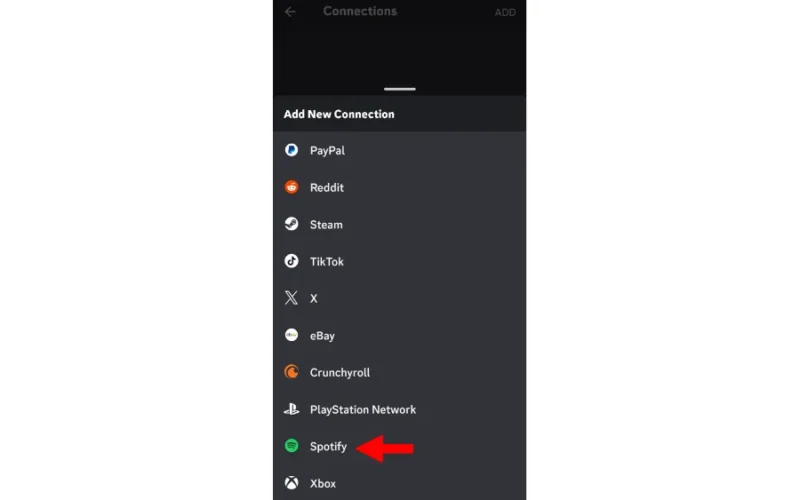This screenshot has height=500, width=800.
Task: Tap the eBay logo icon
Action: pyautogui.click(x=291, y=335)
